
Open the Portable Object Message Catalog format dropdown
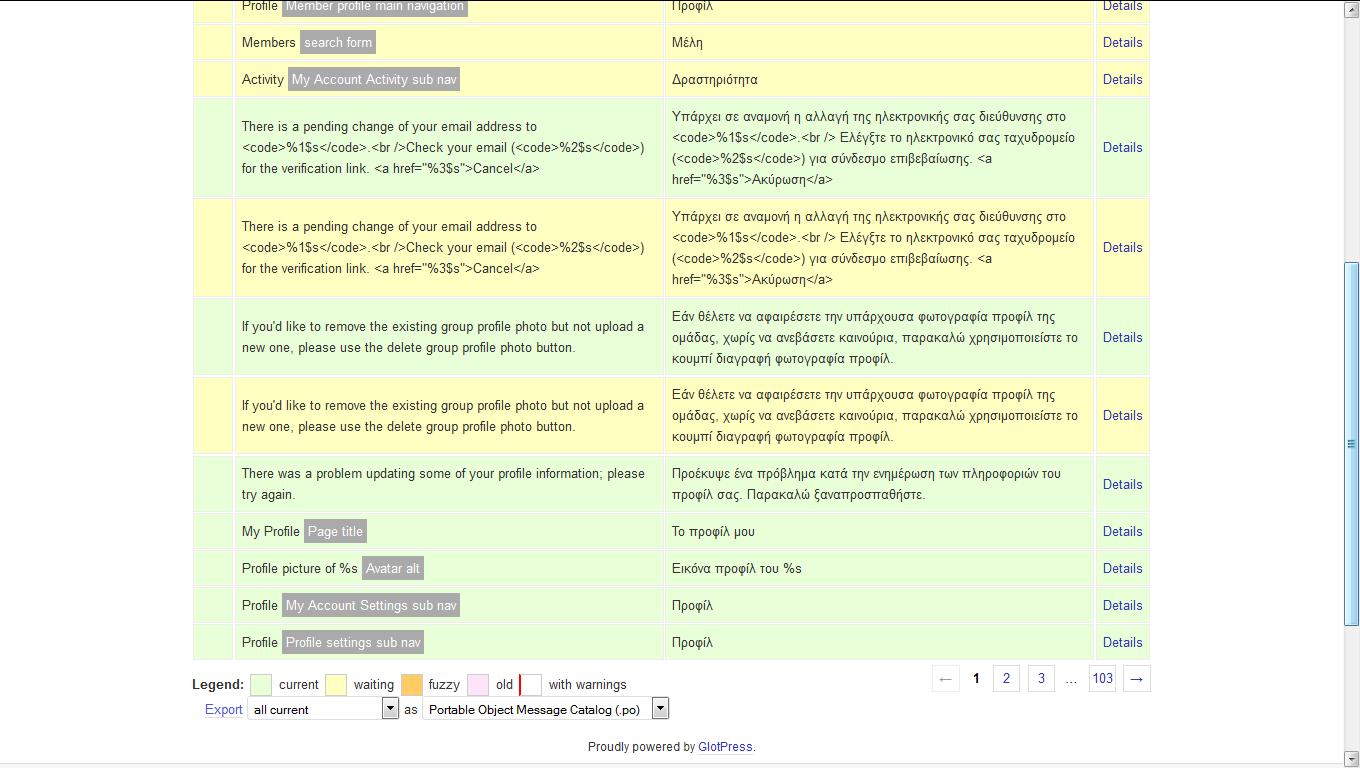(546, 709)
